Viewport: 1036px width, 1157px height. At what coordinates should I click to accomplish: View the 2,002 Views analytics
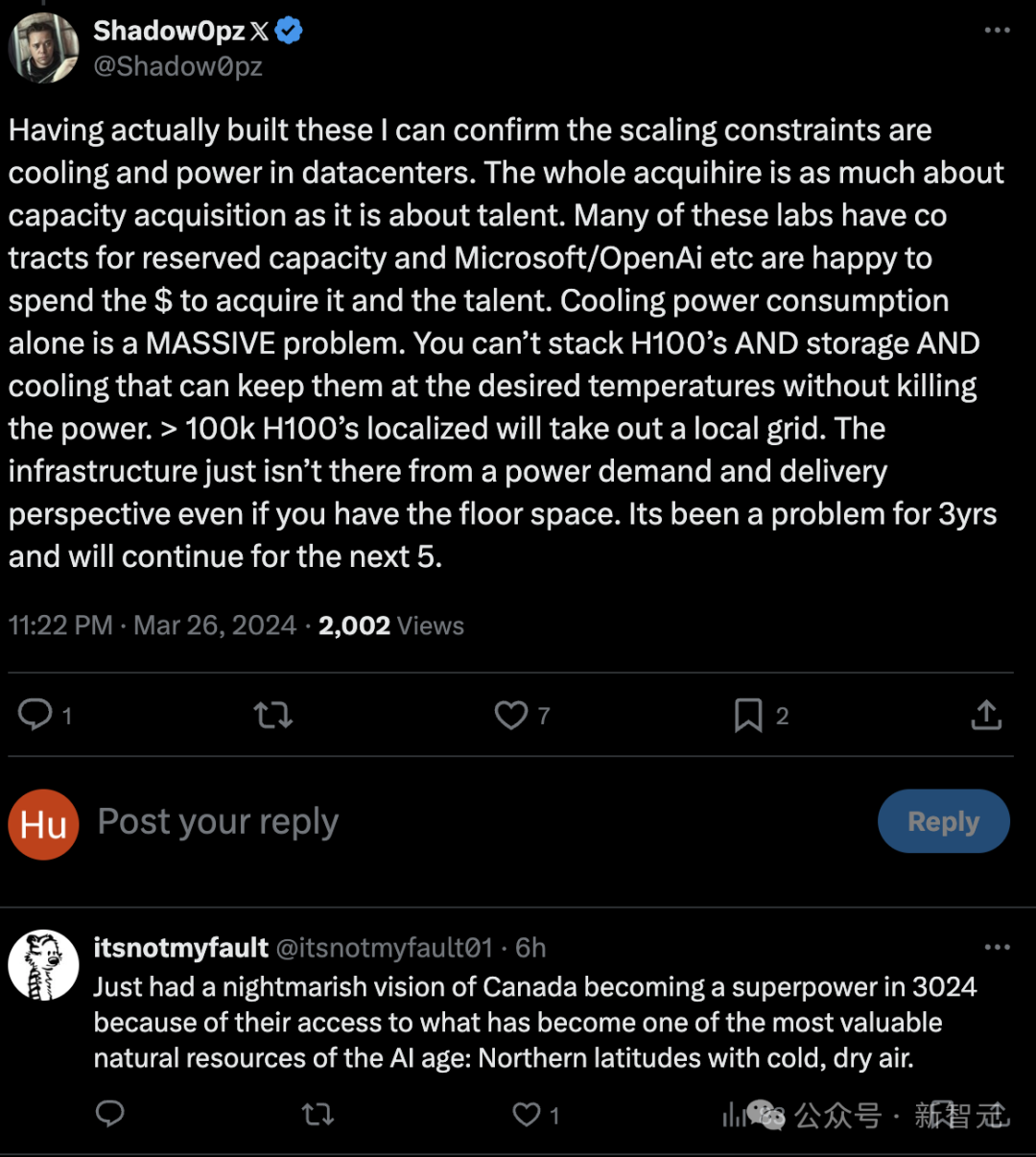(x=391, y=626)
